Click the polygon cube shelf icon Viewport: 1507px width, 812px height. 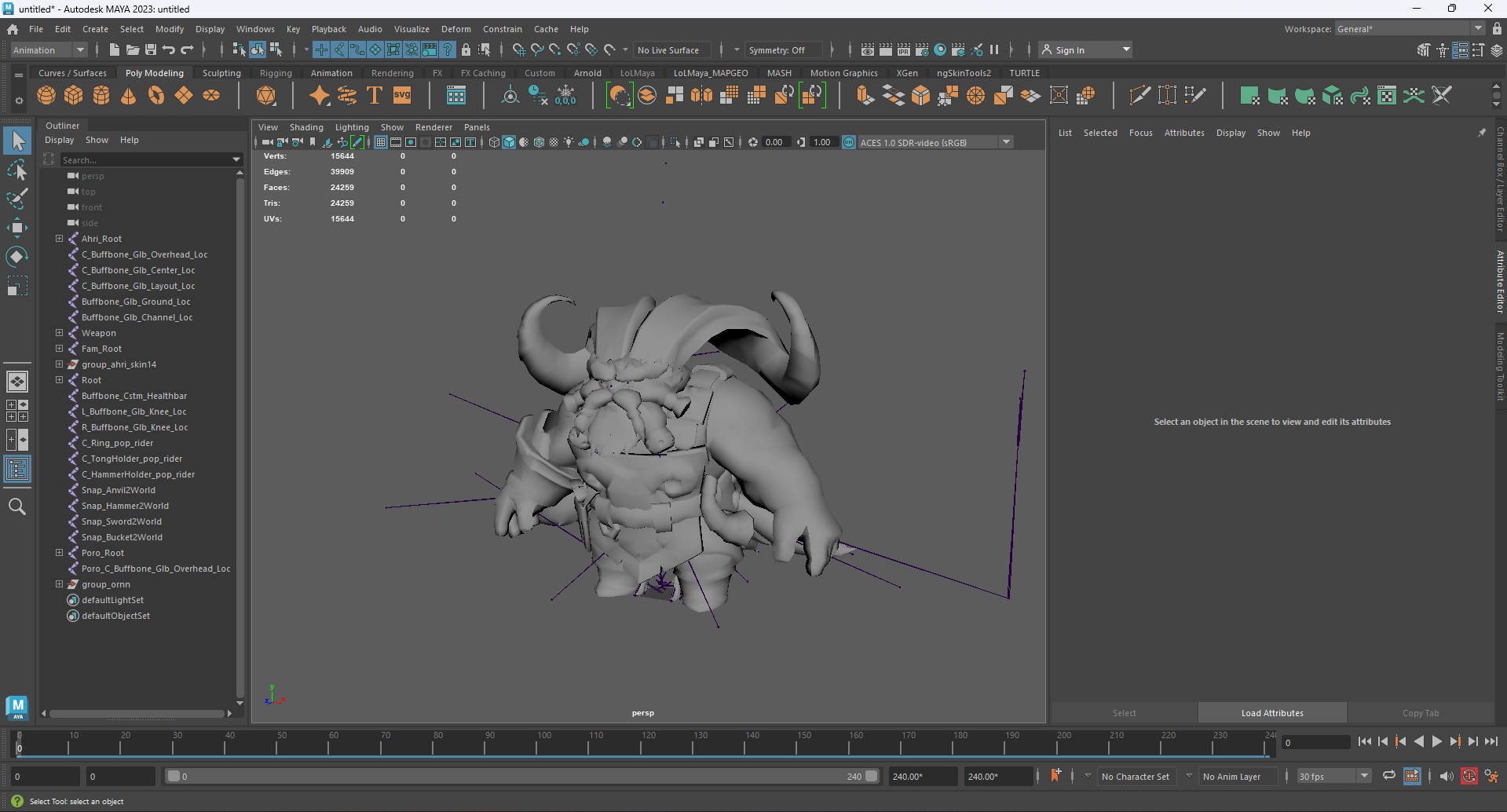click(x=74, y=96)
